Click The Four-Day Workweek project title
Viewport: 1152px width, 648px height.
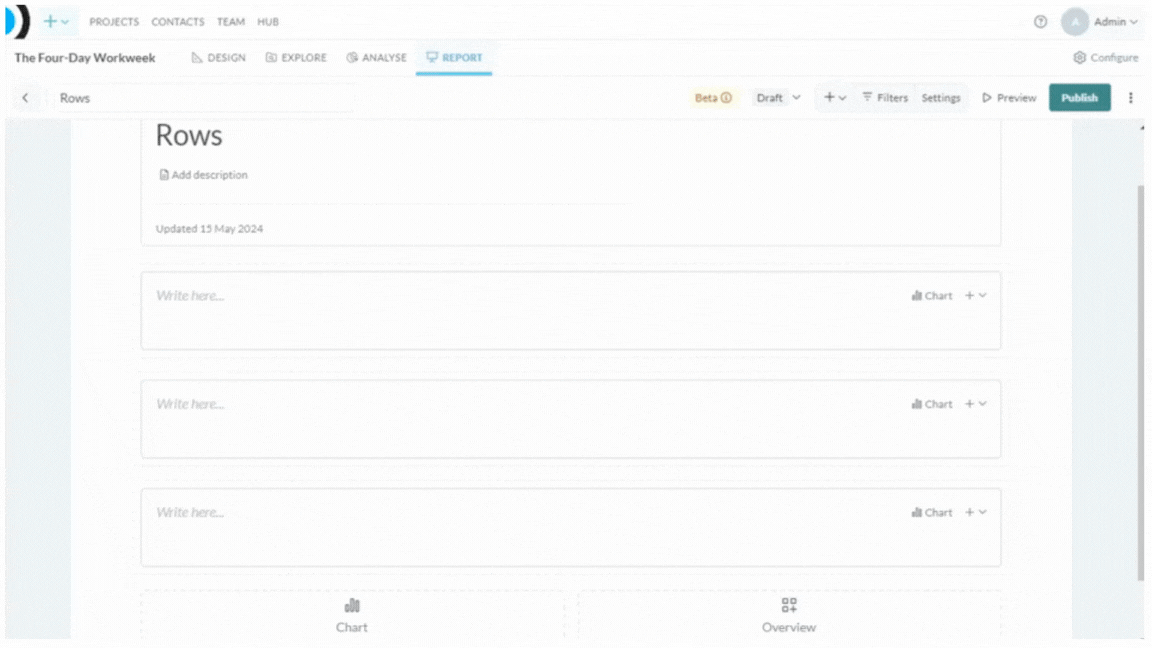pos(85,57)
